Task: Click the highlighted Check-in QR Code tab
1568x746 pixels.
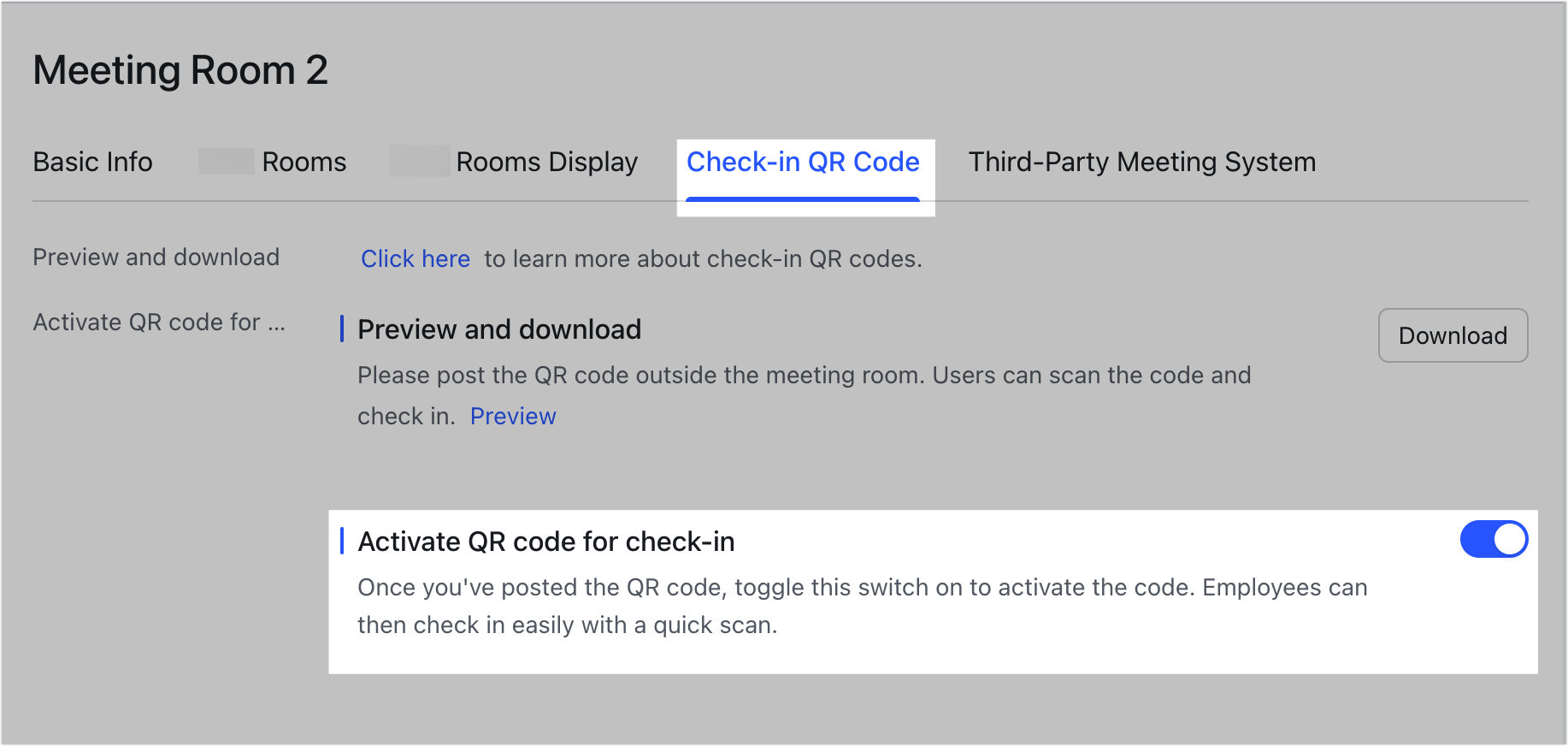Action: tap(804, 162)
